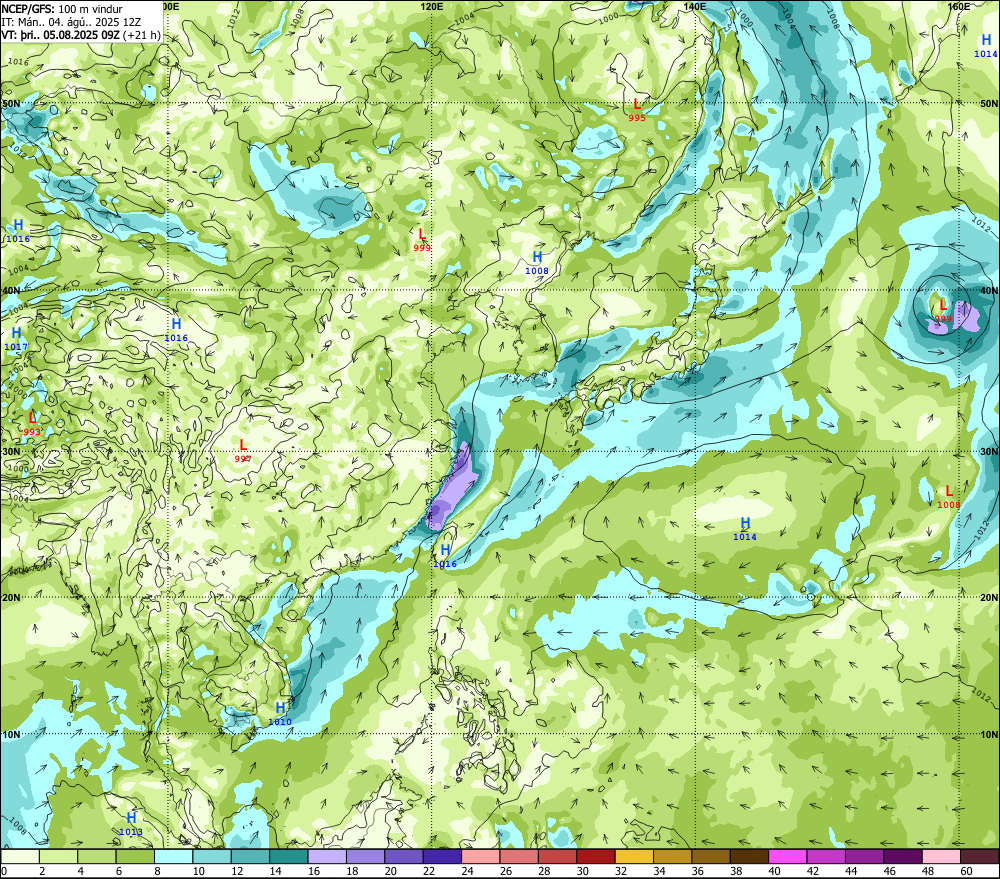Click the low 997 marker over central China
Screen dimensions: 1000x879
pos(242,451)
